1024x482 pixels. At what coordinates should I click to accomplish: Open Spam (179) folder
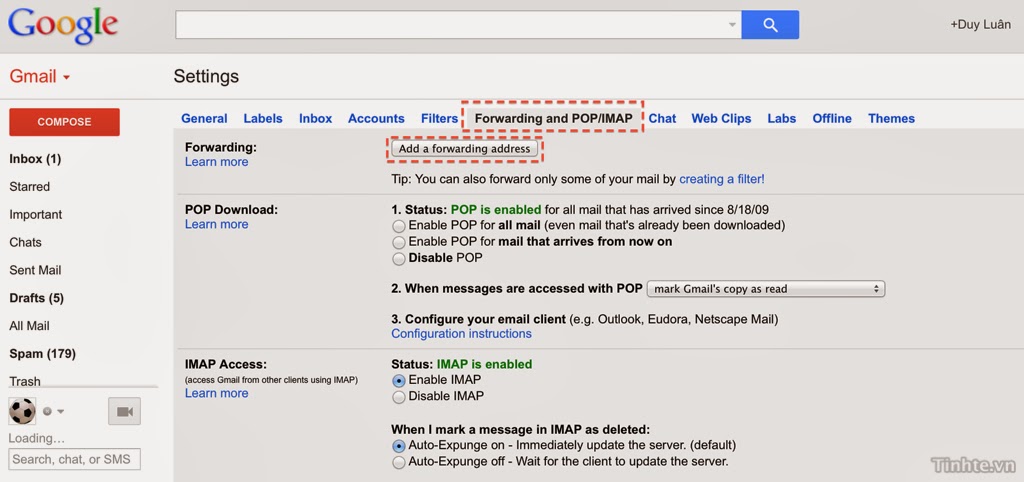42,354
